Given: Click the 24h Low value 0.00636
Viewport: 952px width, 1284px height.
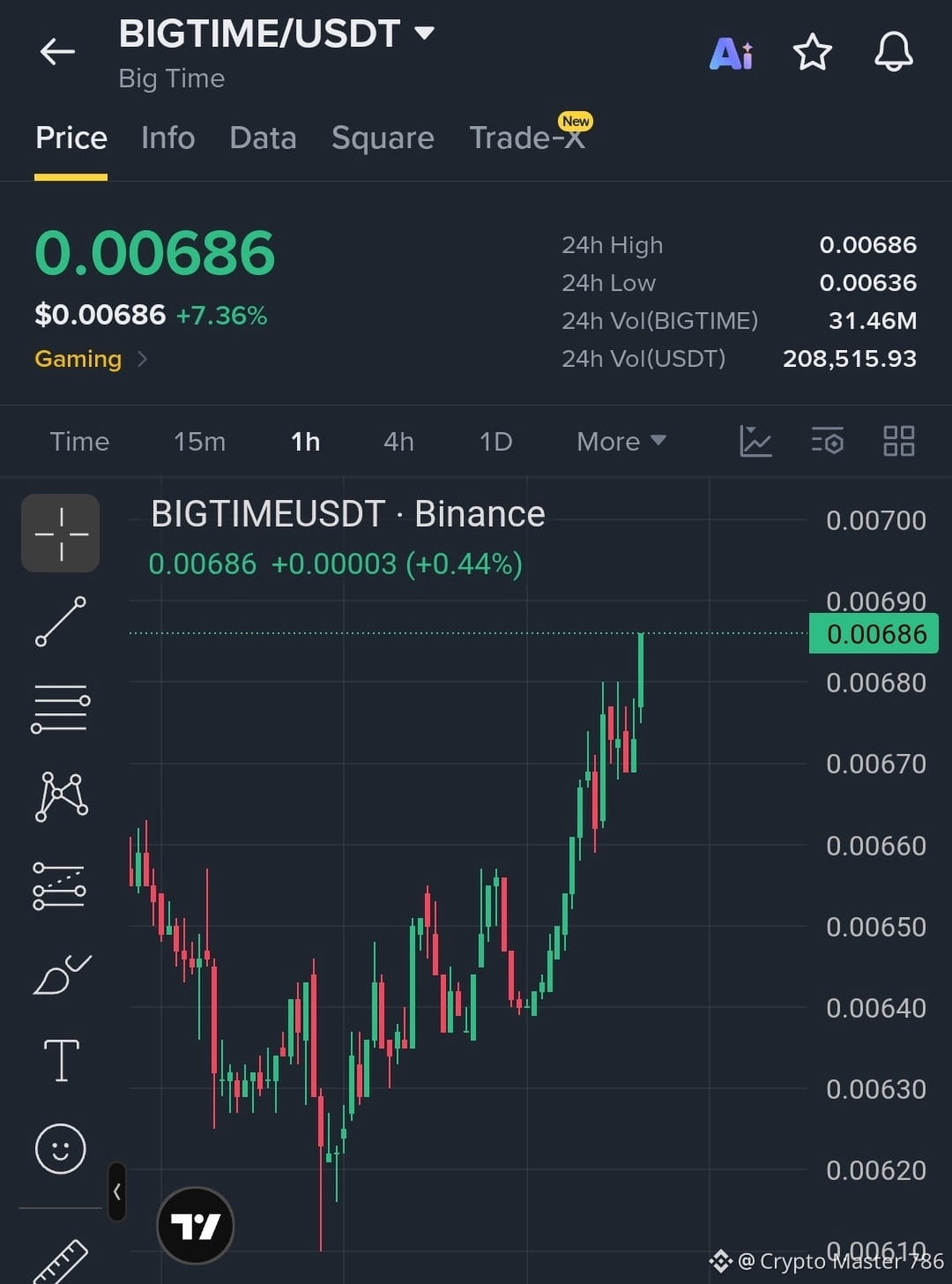Looking at the screenshot, I should click(868, 283).
